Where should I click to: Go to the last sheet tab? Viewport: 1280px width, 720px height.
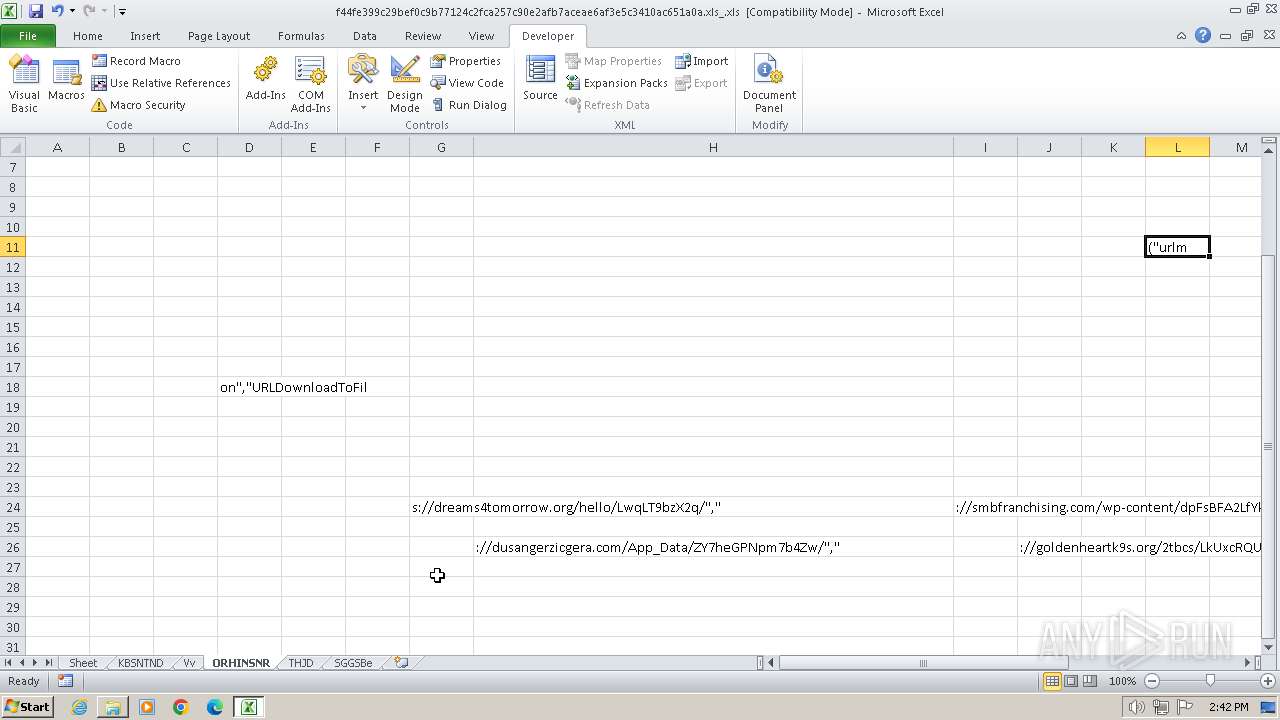48,663
